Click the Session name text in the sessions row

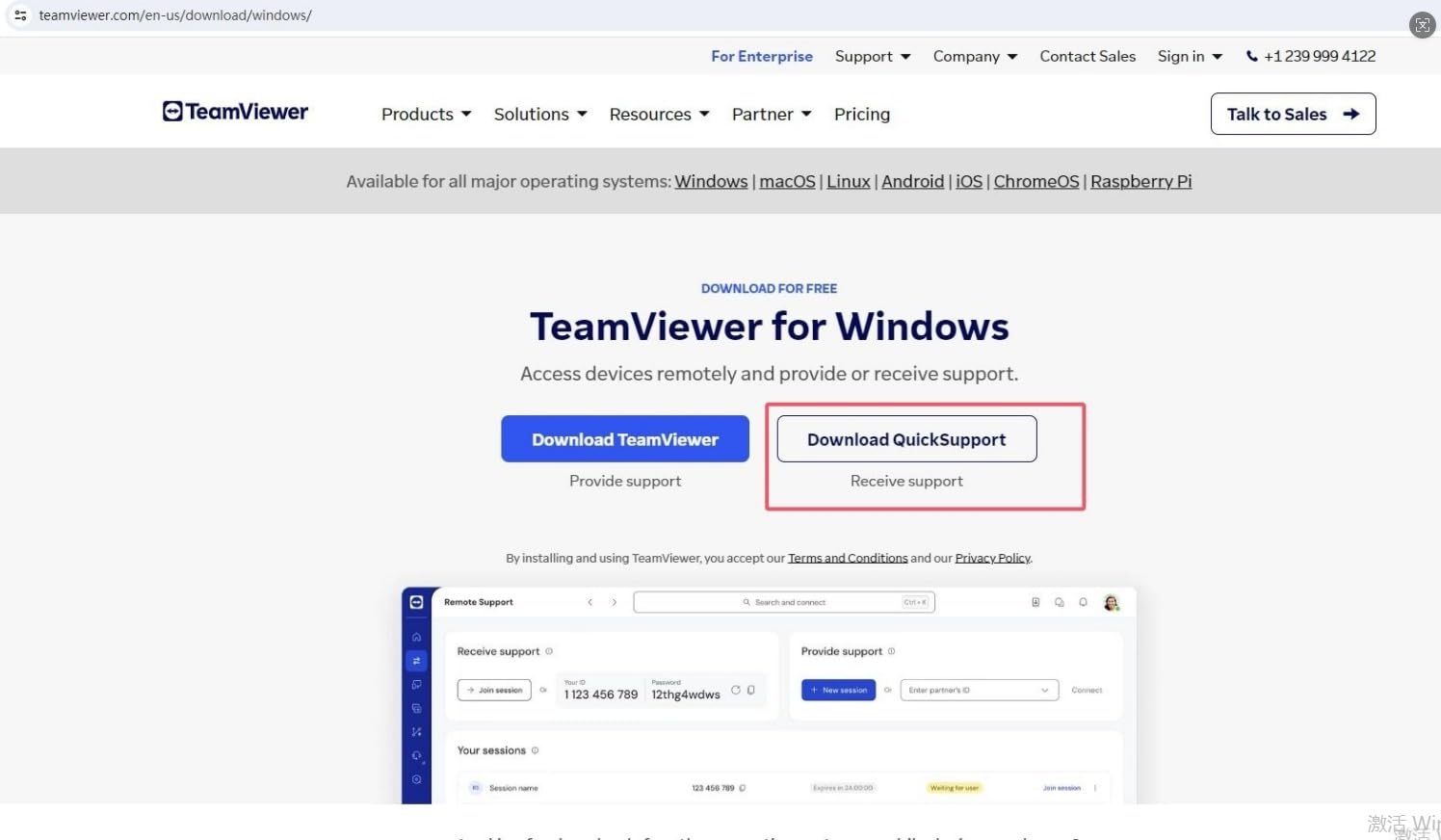coord(513,788)
